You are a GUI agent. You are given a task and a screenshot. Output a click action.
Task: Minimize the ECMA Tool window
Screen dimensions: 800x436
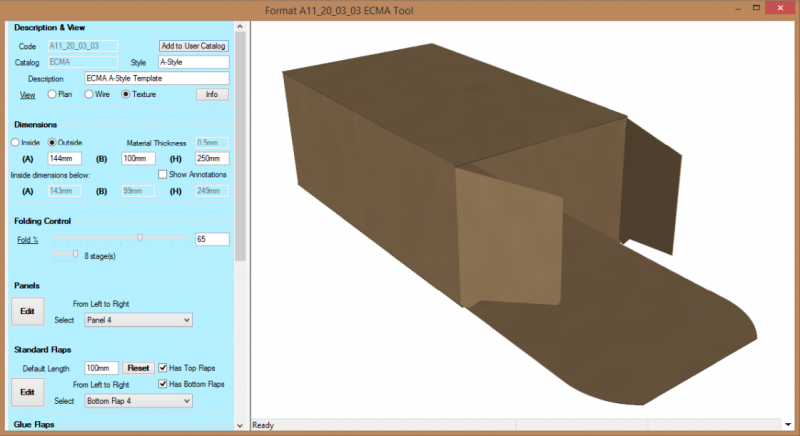[738, 9]
